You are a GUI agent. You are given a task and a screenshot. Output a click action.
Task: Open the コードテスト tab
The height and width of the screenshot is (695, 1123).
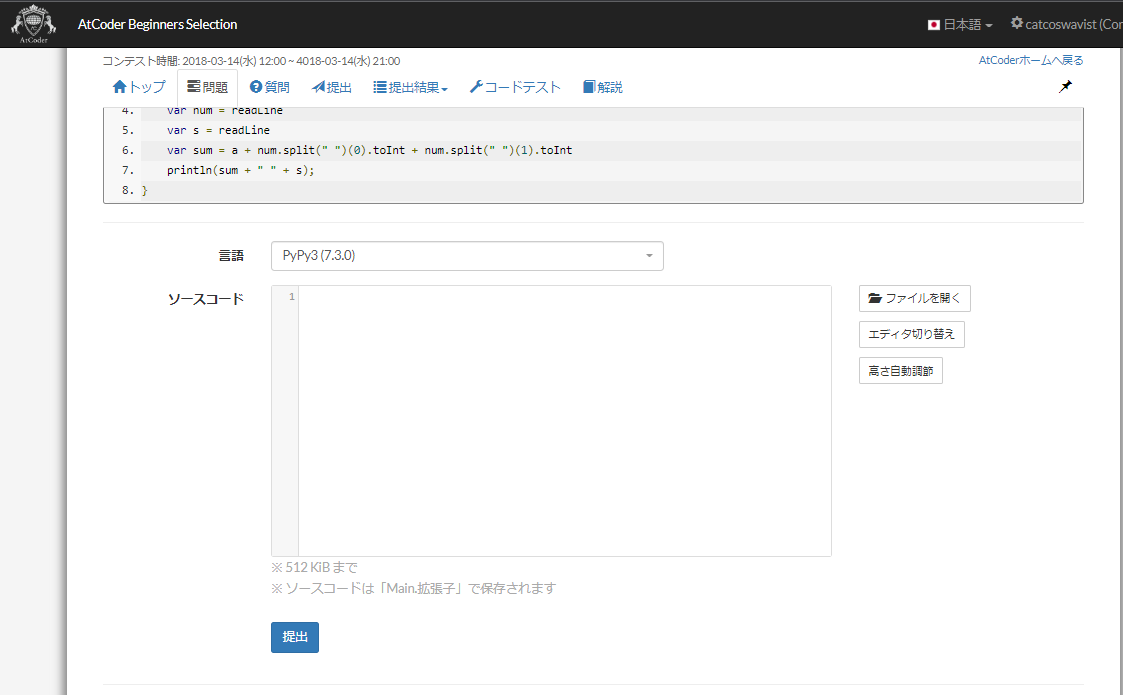point(515,87)
